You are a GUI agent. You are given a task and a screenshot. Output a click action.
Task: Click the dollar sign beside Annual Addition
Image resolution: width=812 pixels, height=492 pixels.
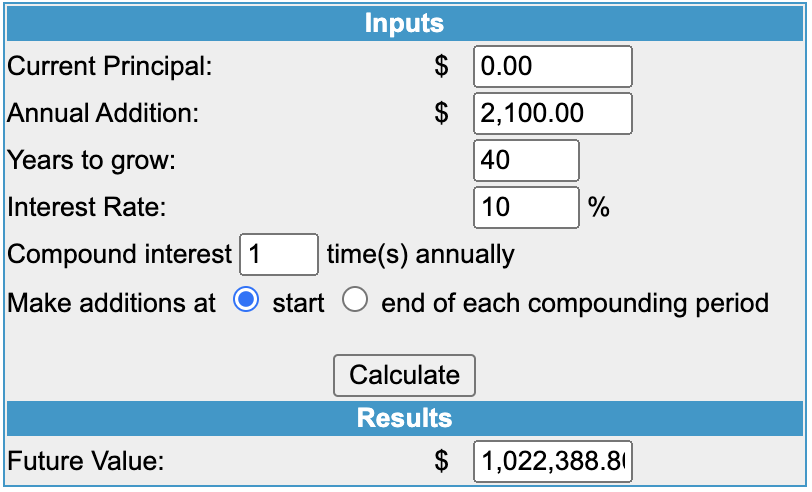click(x=441, y=113)
